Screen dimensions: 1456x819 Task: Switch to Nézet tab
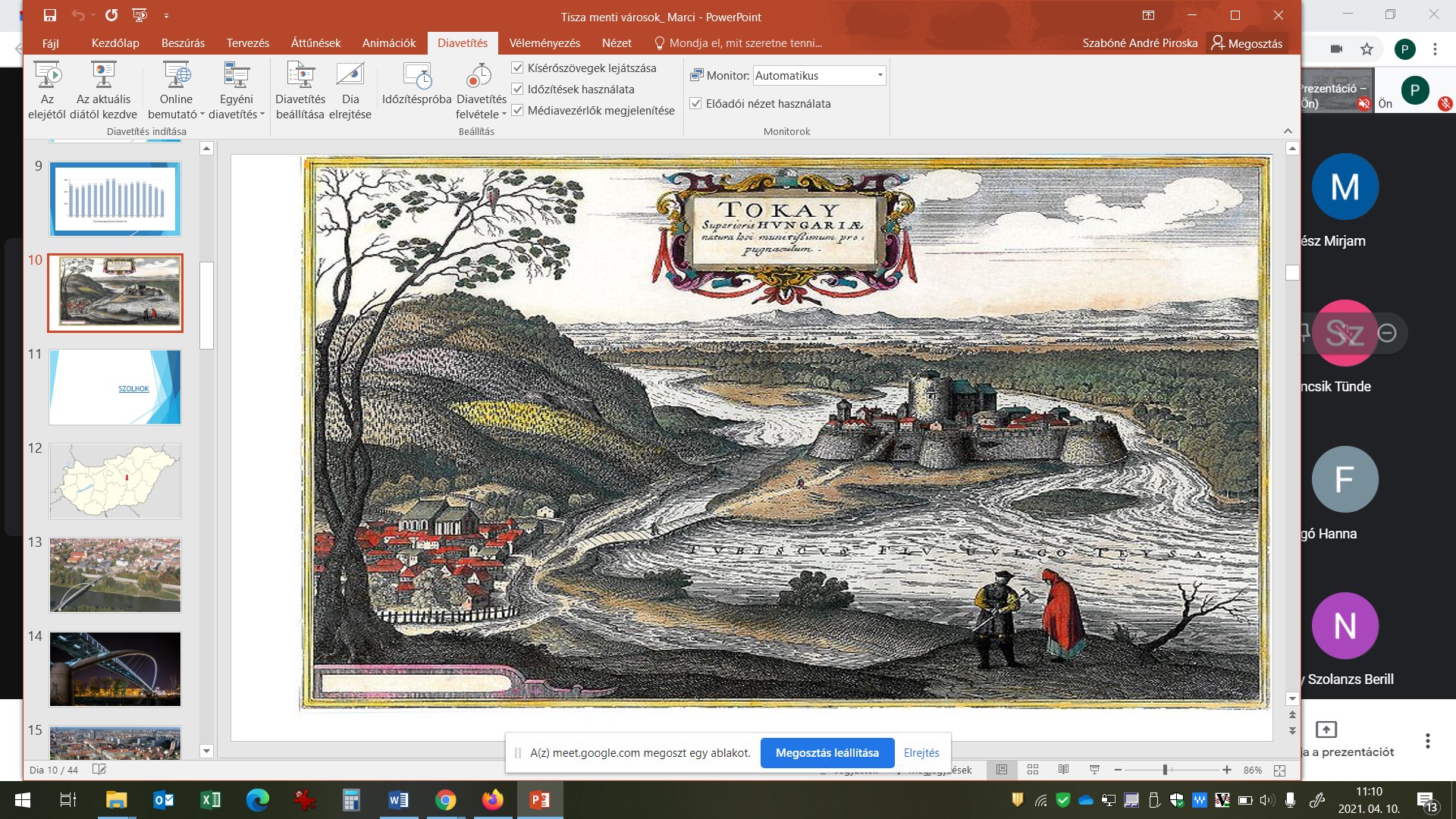point(617,43)
